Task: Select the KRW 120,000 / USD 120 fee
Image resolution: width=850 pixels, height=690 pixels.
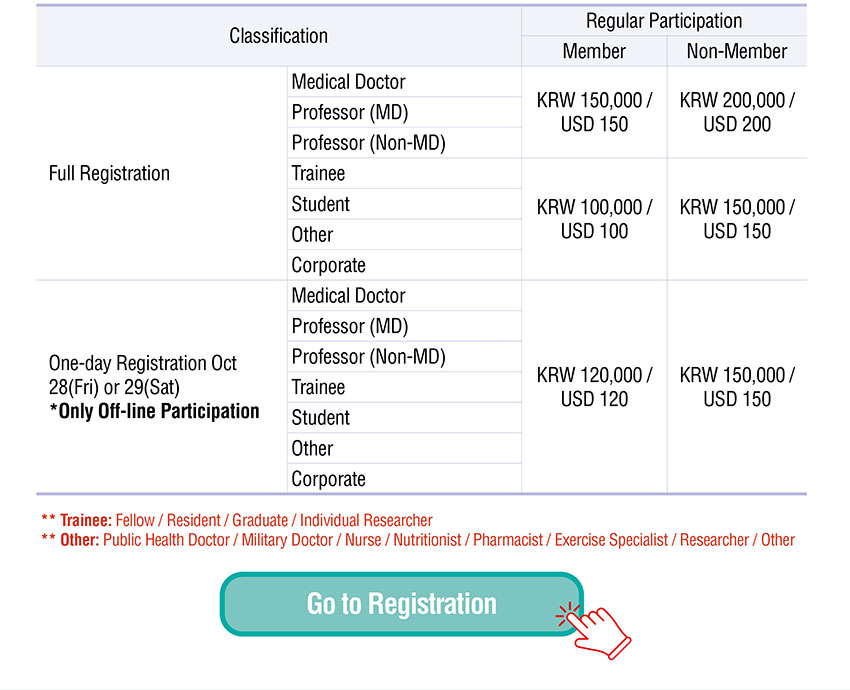Action: tap(594, 387)
